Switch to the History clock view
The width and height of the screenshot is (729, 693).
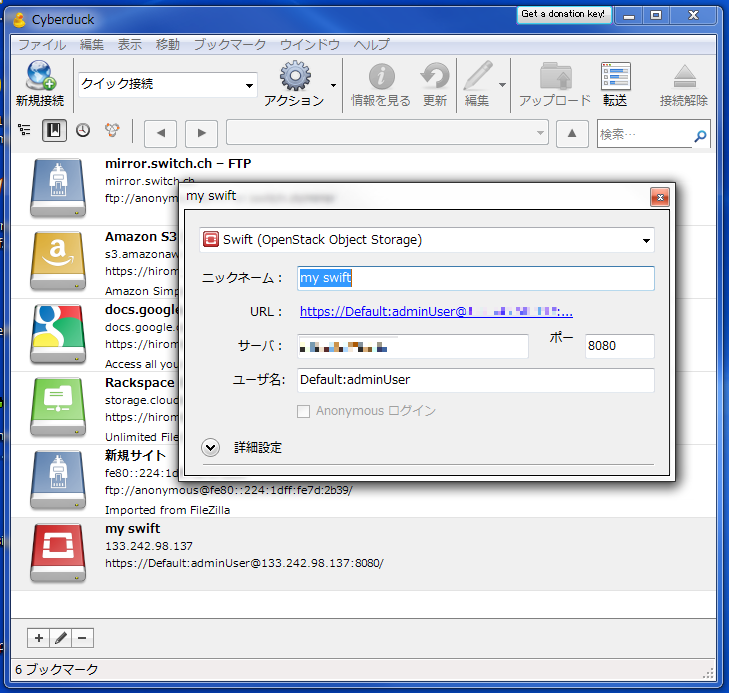click(x=83, y=130)
